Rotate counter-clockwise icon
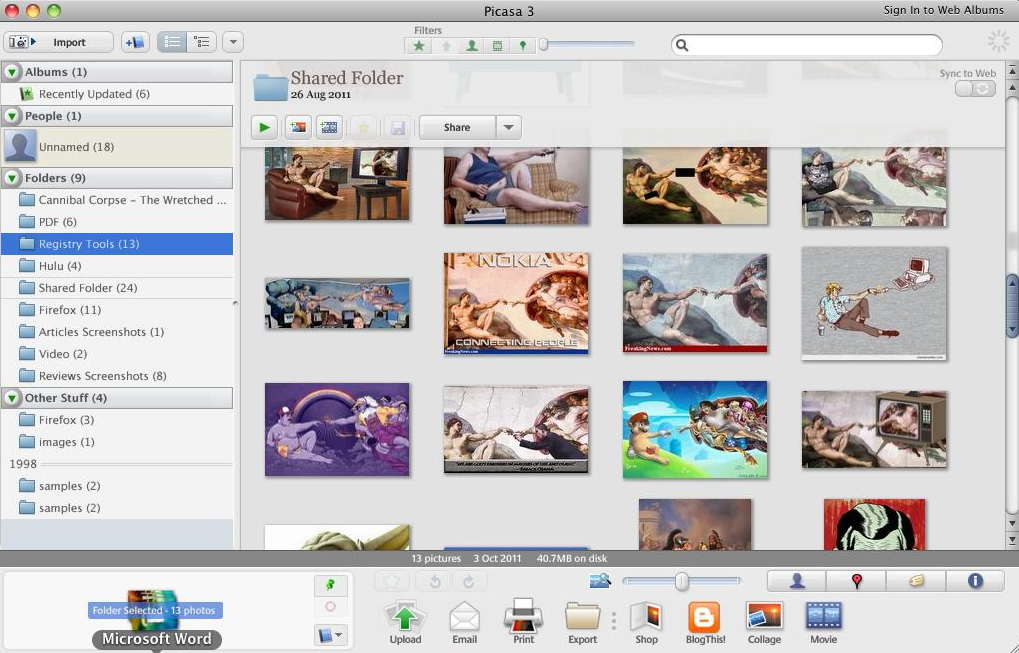 click(x=435, y=581)
